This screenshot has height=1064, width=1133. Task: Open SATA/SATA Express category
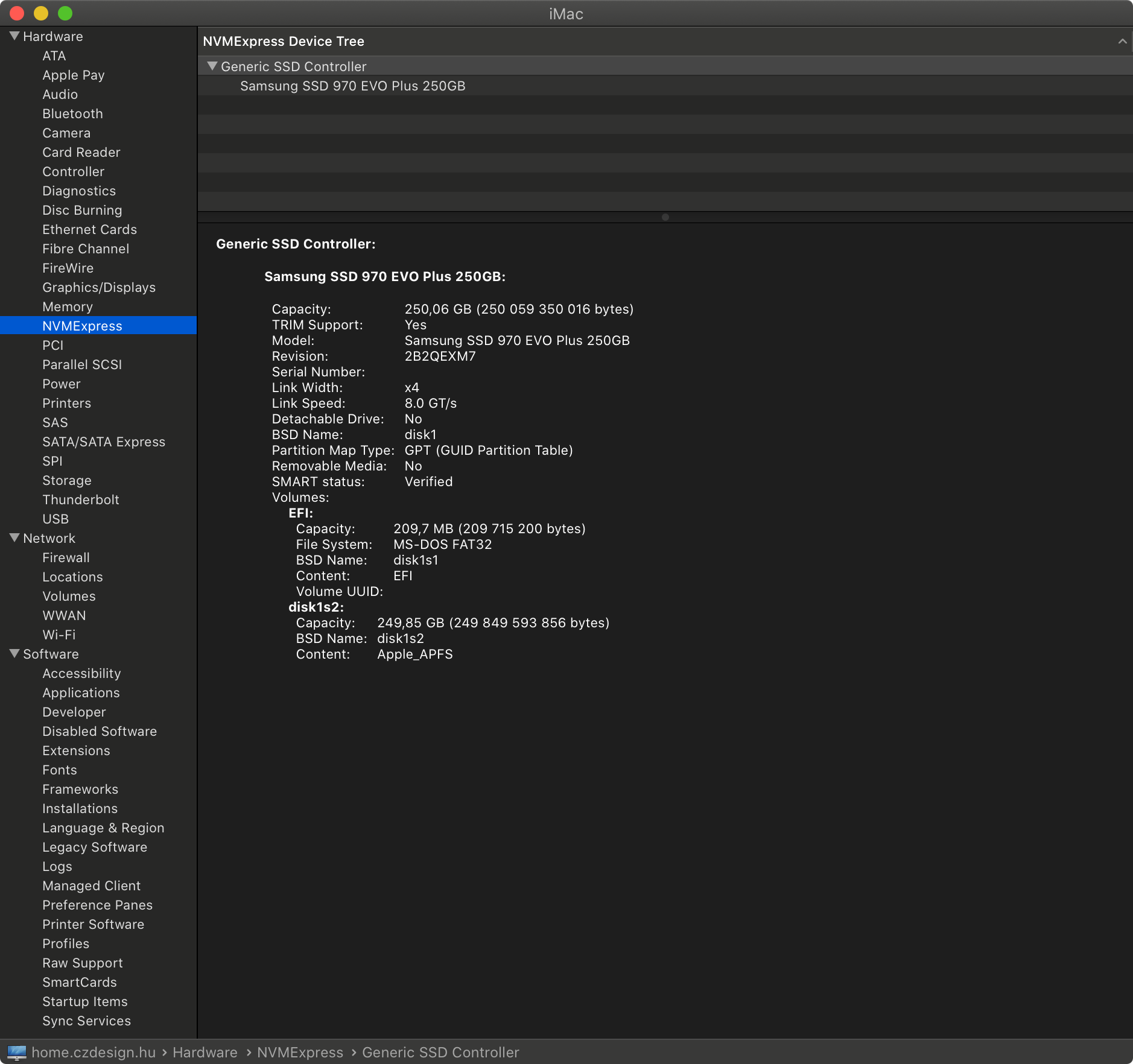[104, 442]
